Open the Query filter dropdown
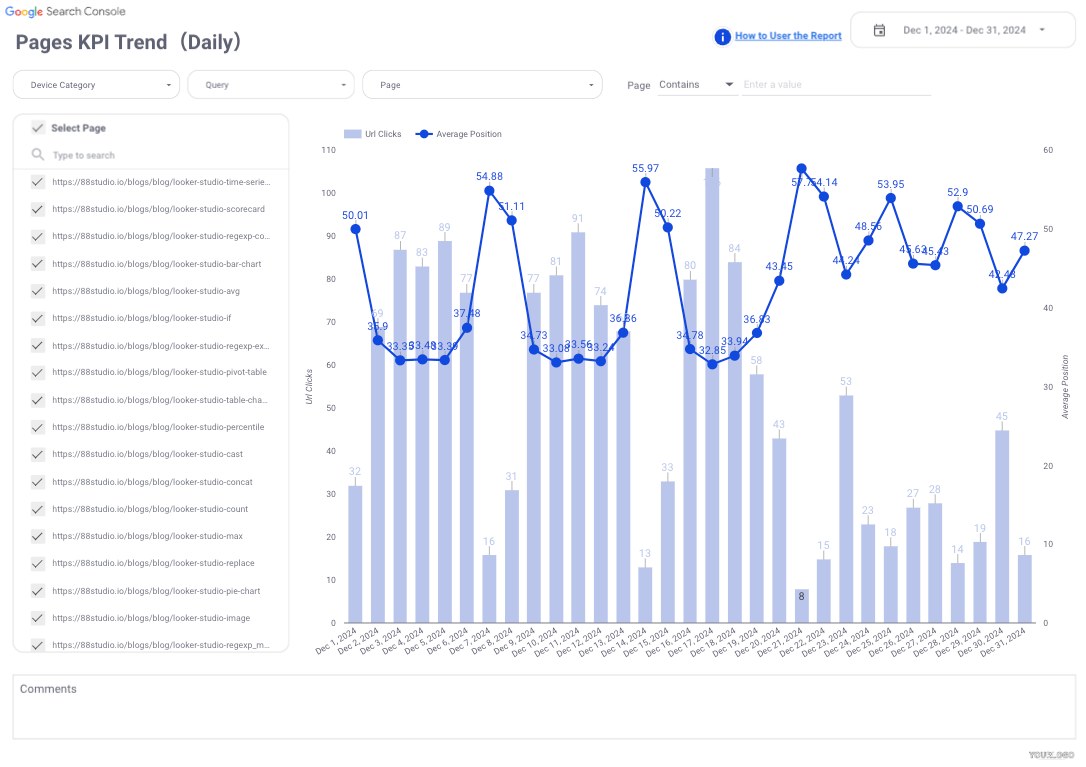Image resolution: width=1086 pixels, height=767 pixels. point(271,85)
